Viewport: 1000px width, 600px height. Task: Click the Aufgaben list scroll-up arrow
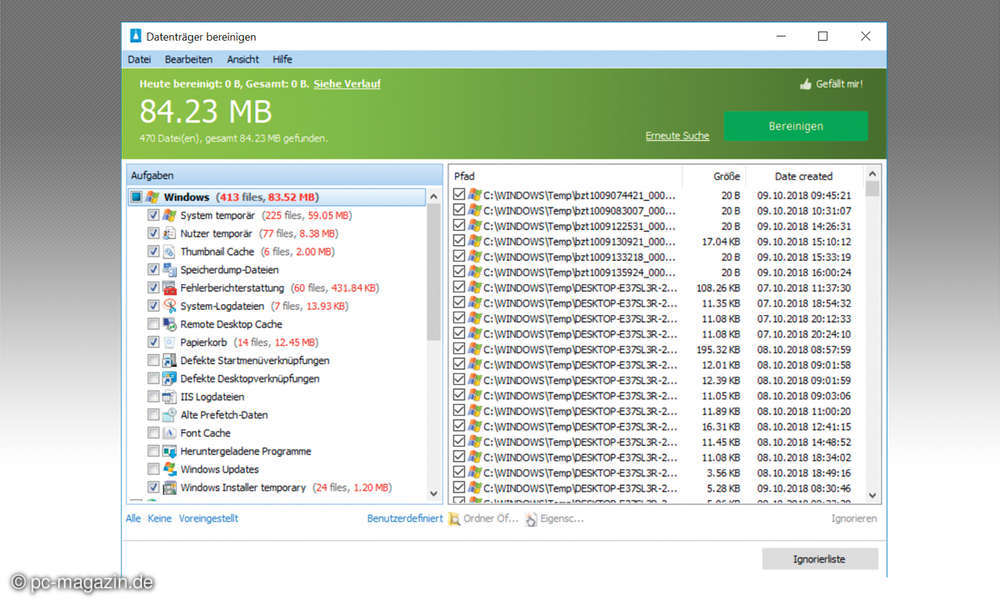click(x=434, y=197)
